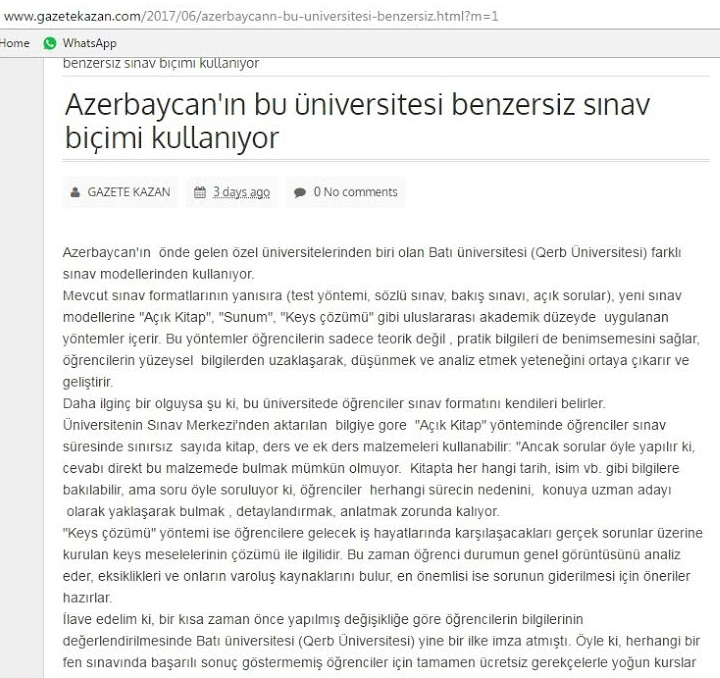Open the '3 days ago' timestamp link
The width and height of the screenshot is (720, 678).
(x=242, y=192)
